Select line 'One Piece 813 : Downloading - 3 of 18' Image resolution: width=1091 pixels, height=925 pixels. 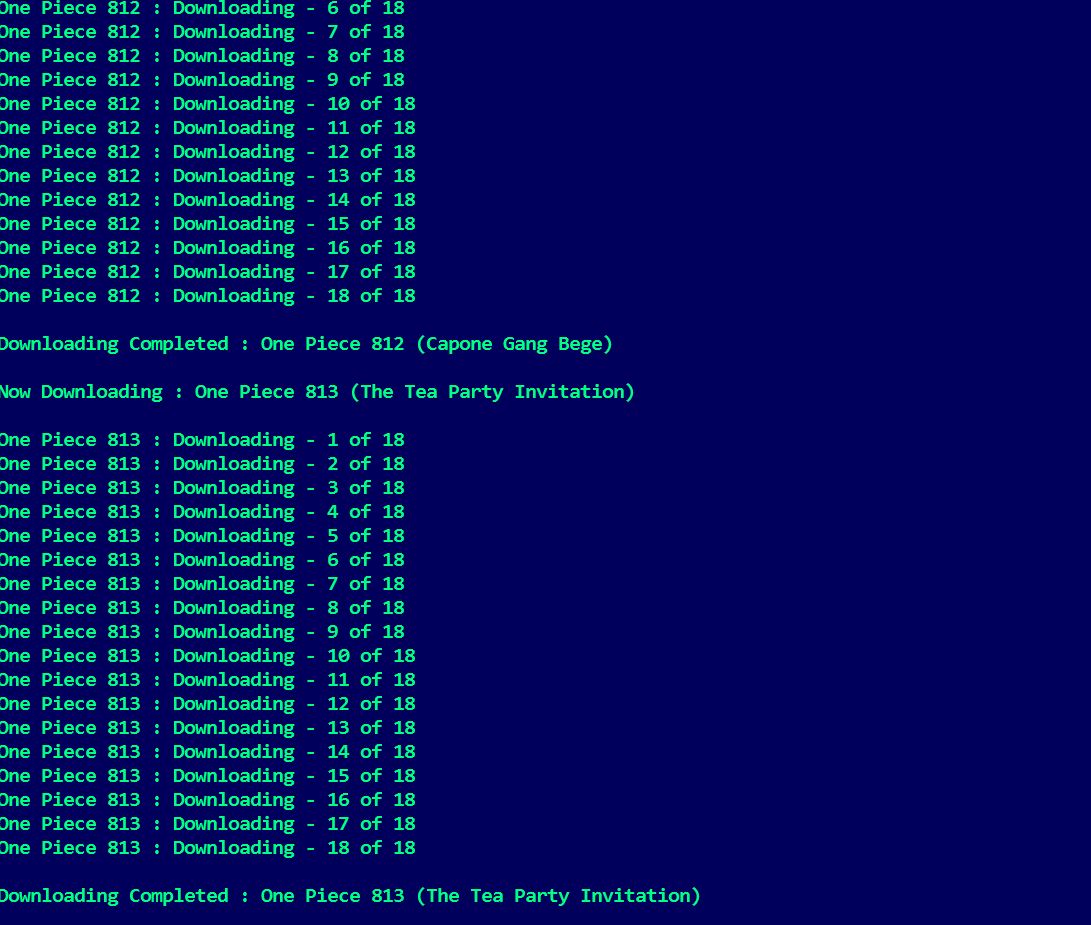point(202,488)
